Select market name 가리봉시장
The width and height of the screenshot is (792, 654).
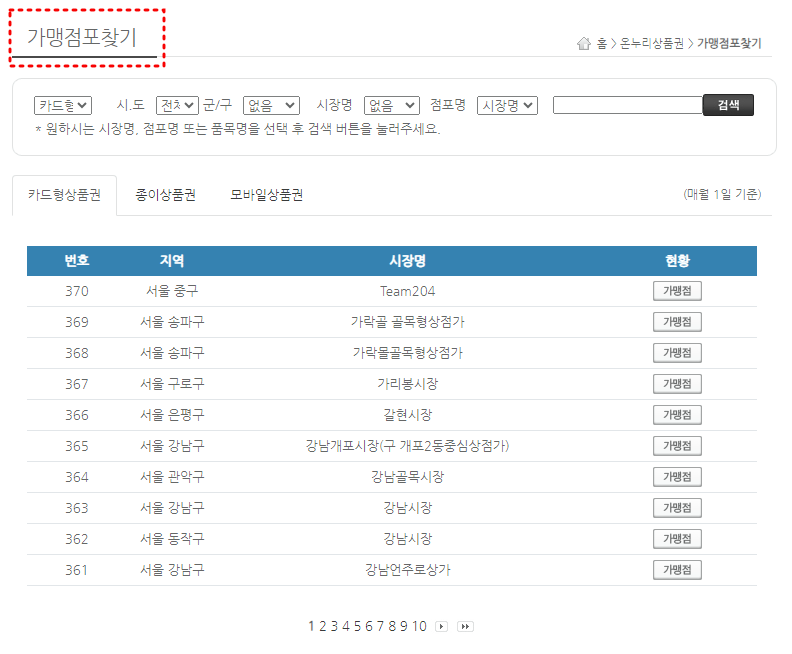[407, 384]
